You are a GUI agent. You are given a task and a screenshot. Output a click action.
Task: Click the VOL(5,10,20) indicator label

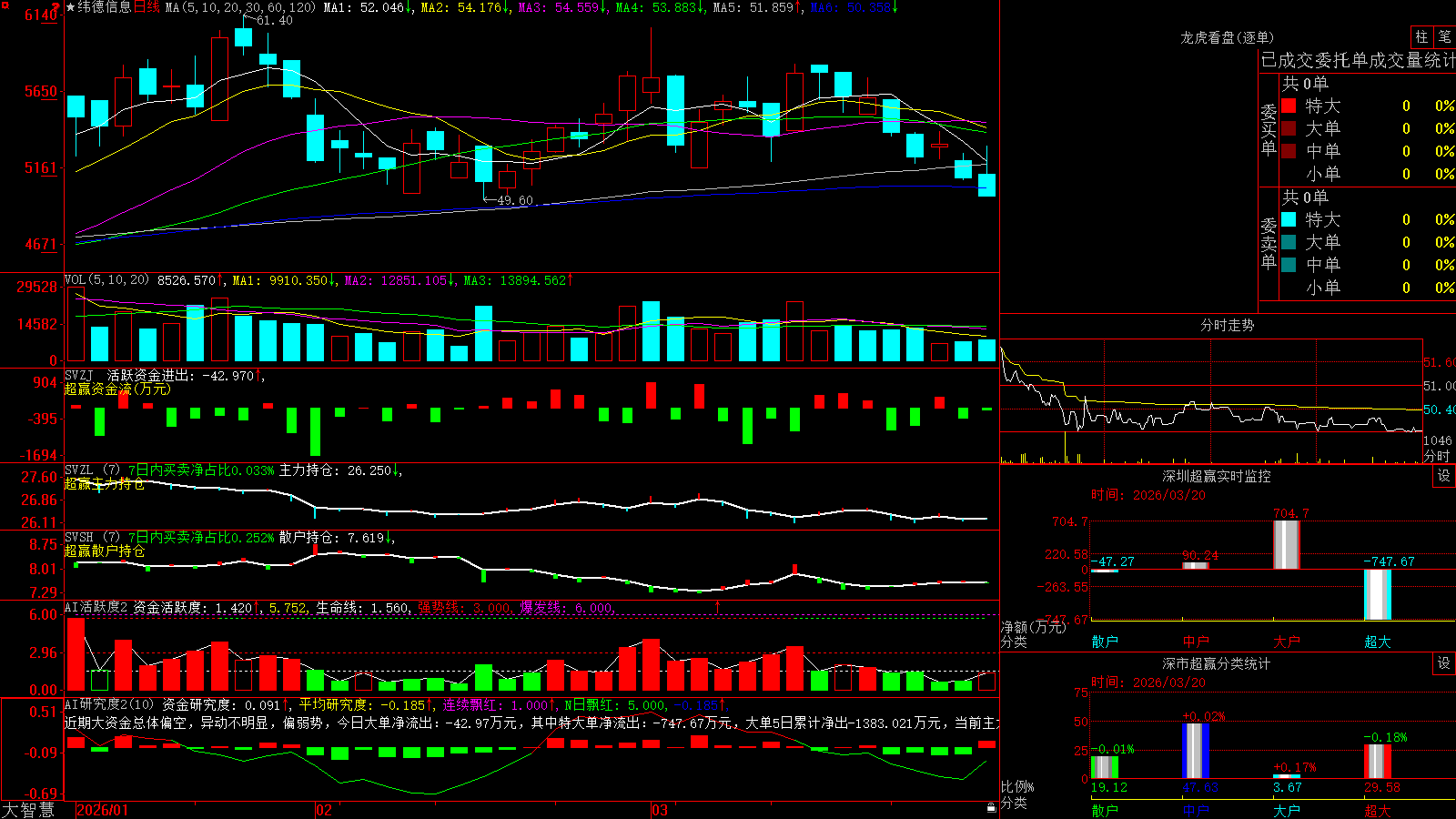(106, 280)
